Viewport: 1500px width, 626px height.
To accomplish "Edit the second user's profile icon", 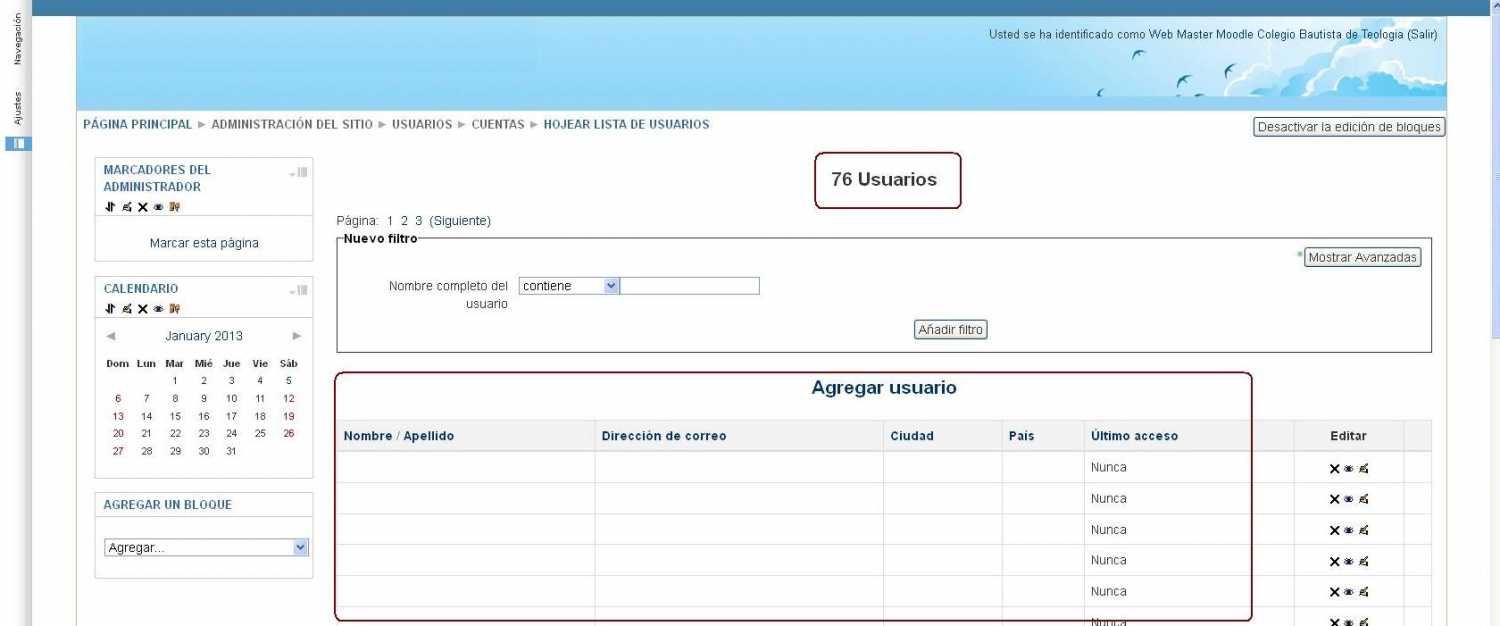I will pos(1364,499).
